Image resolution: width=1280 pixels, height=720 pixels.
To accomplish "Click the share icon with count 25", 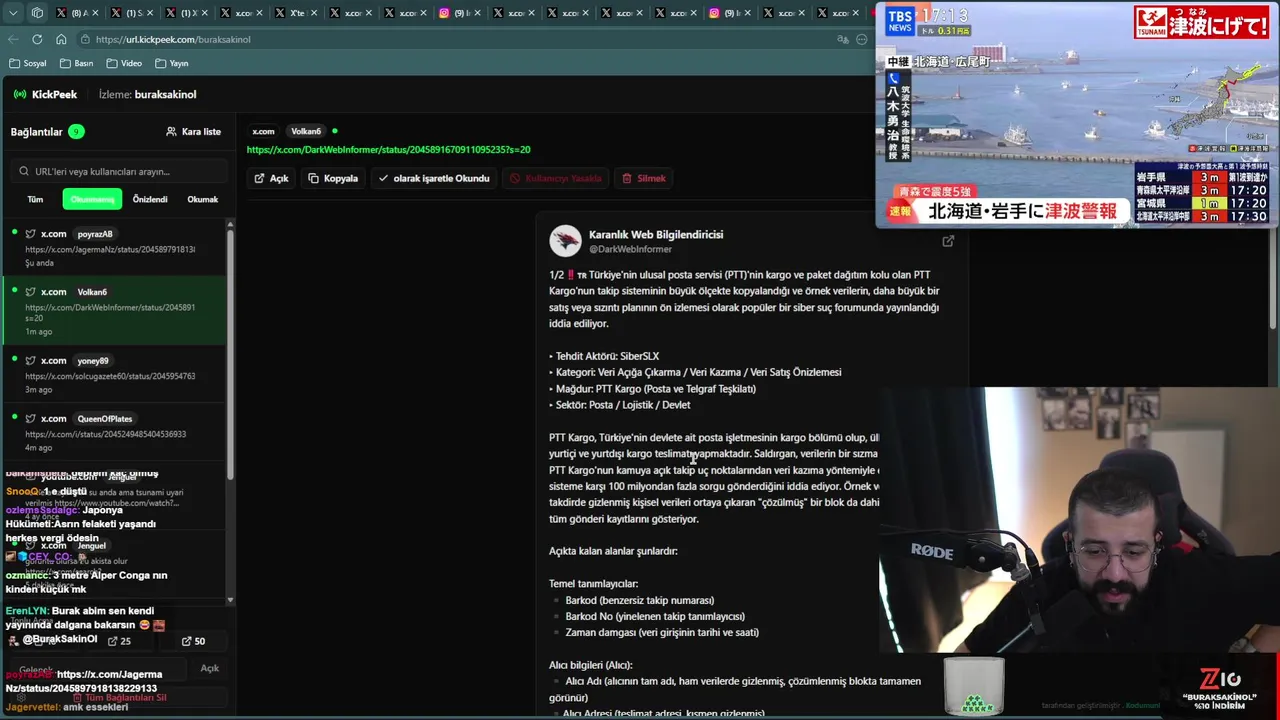I will pyautogui.click(x=118, y=641).
